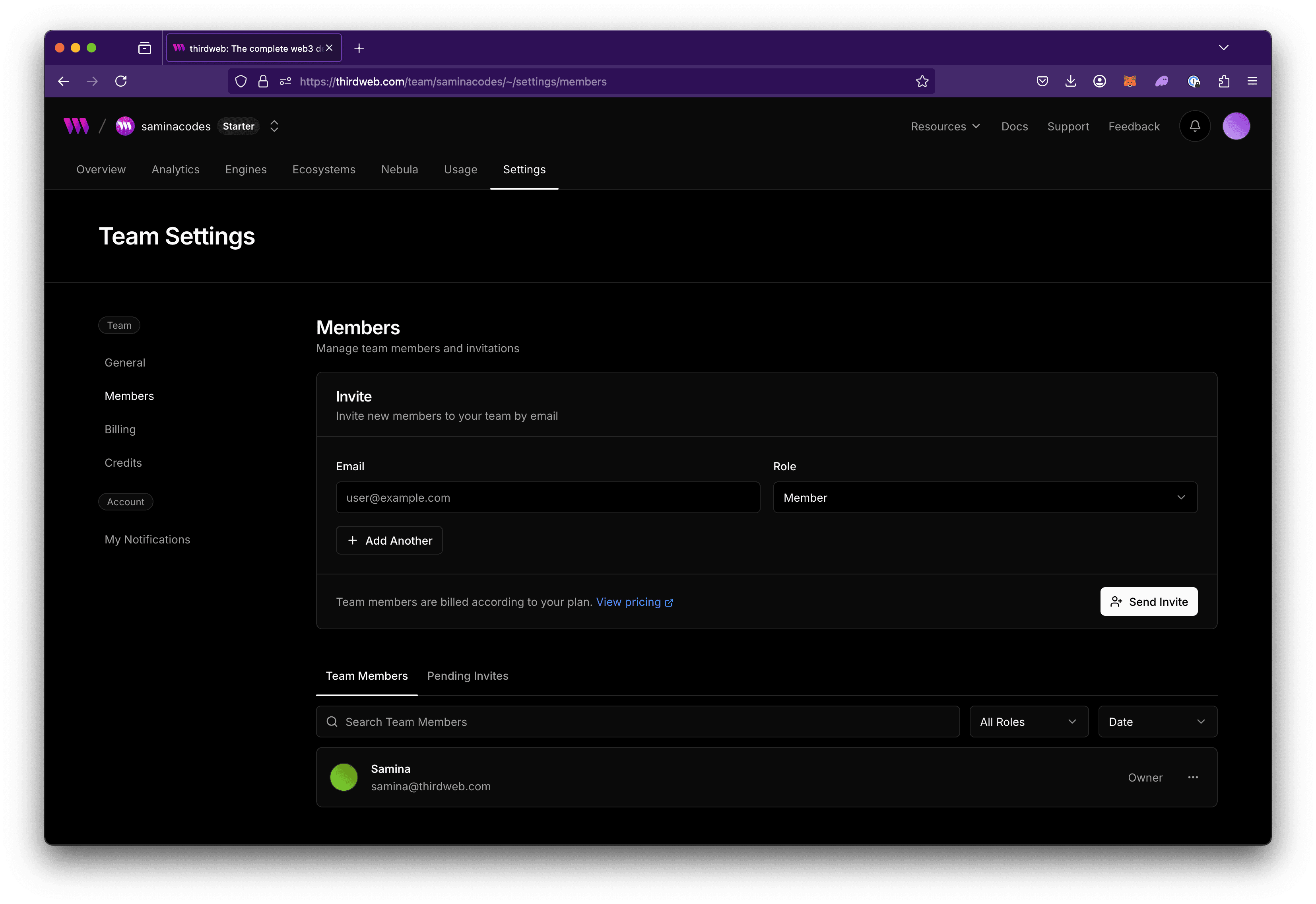Image resolution: width=1316 pixels, height=904 pixels.
Task: Click the Send Invite button
Action: click(x=1148, y=601)
